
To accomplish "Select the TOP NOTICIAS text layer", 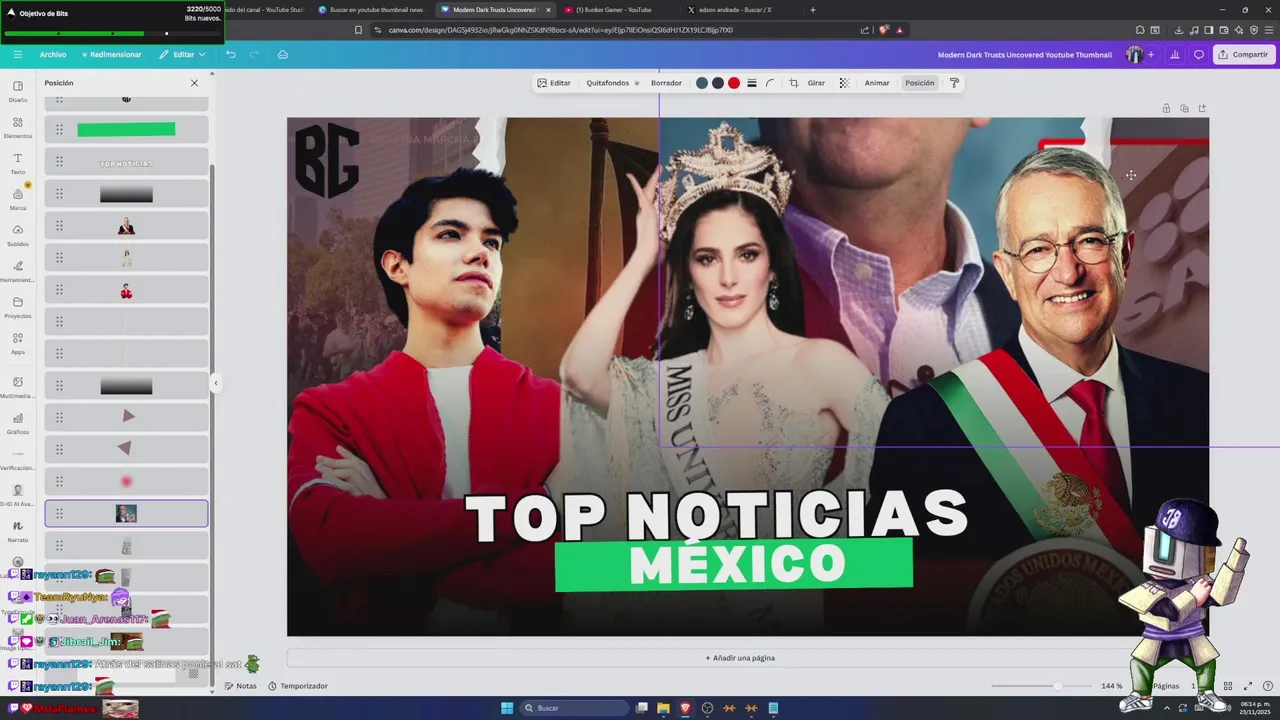I will 126,162.
